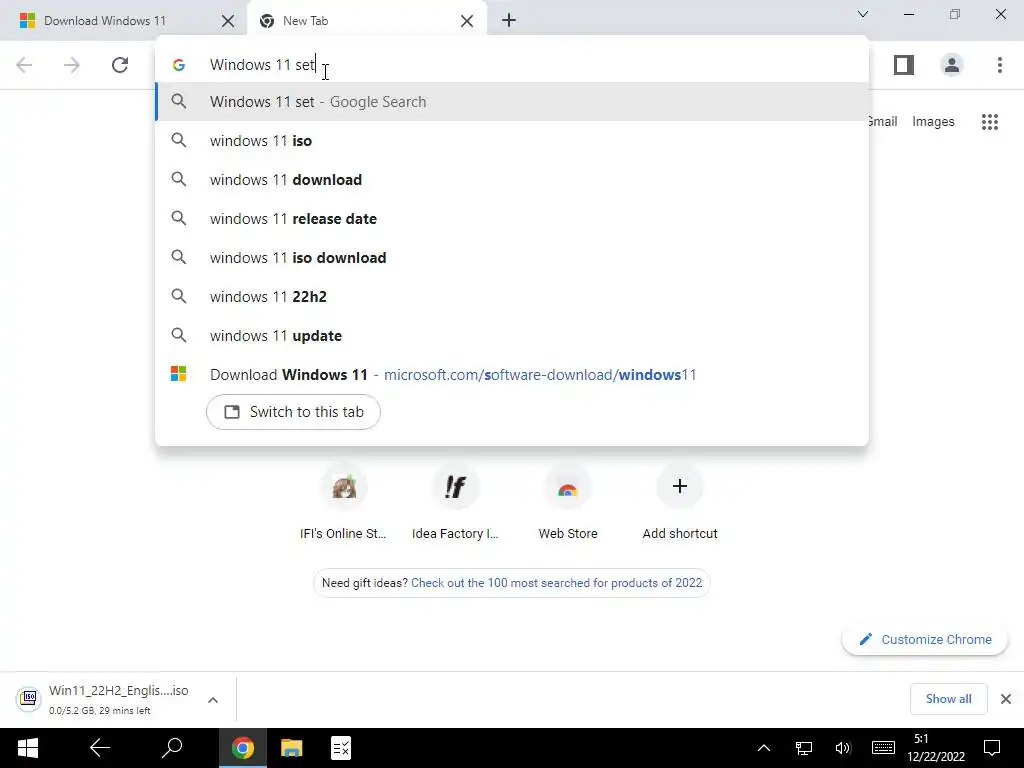This screenshot has height=768, width=1024.
Task: Open the taskbar clock and date
Action: tap(935, 748)
